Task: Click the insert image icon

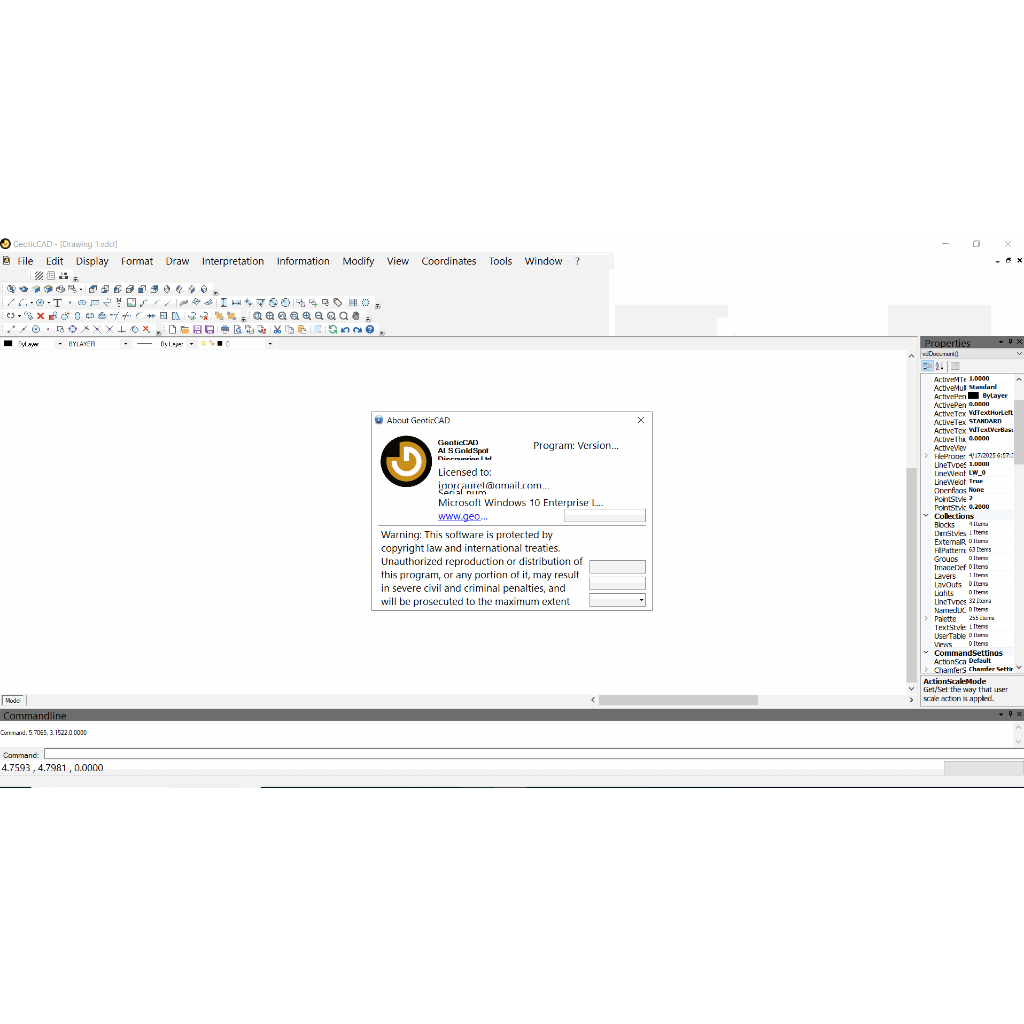Action: (131, 302)
